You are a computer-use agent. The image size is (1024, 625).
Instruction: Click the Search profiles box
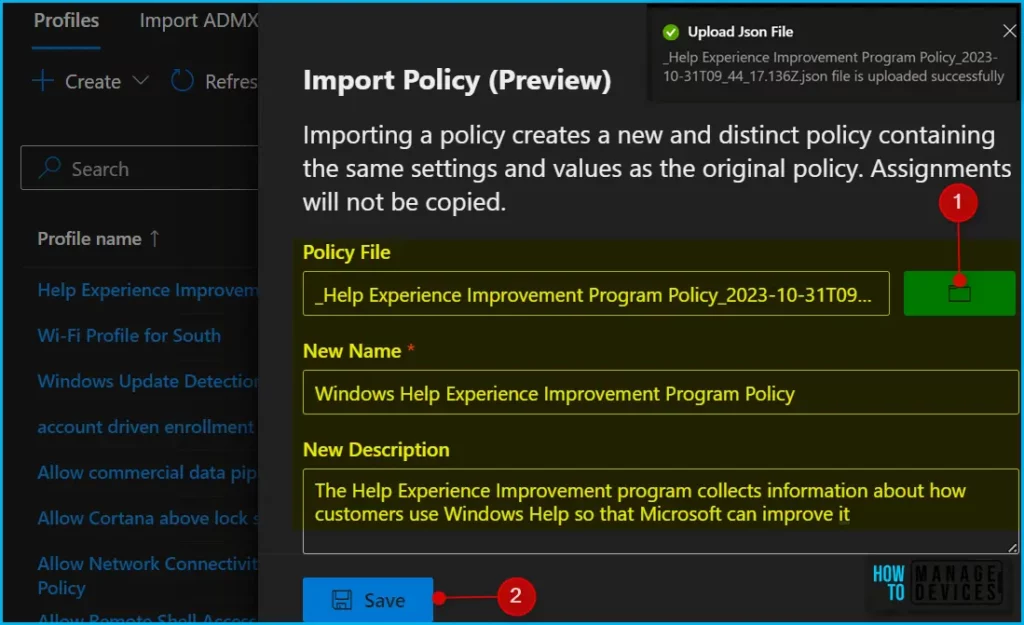coord(140,168)
